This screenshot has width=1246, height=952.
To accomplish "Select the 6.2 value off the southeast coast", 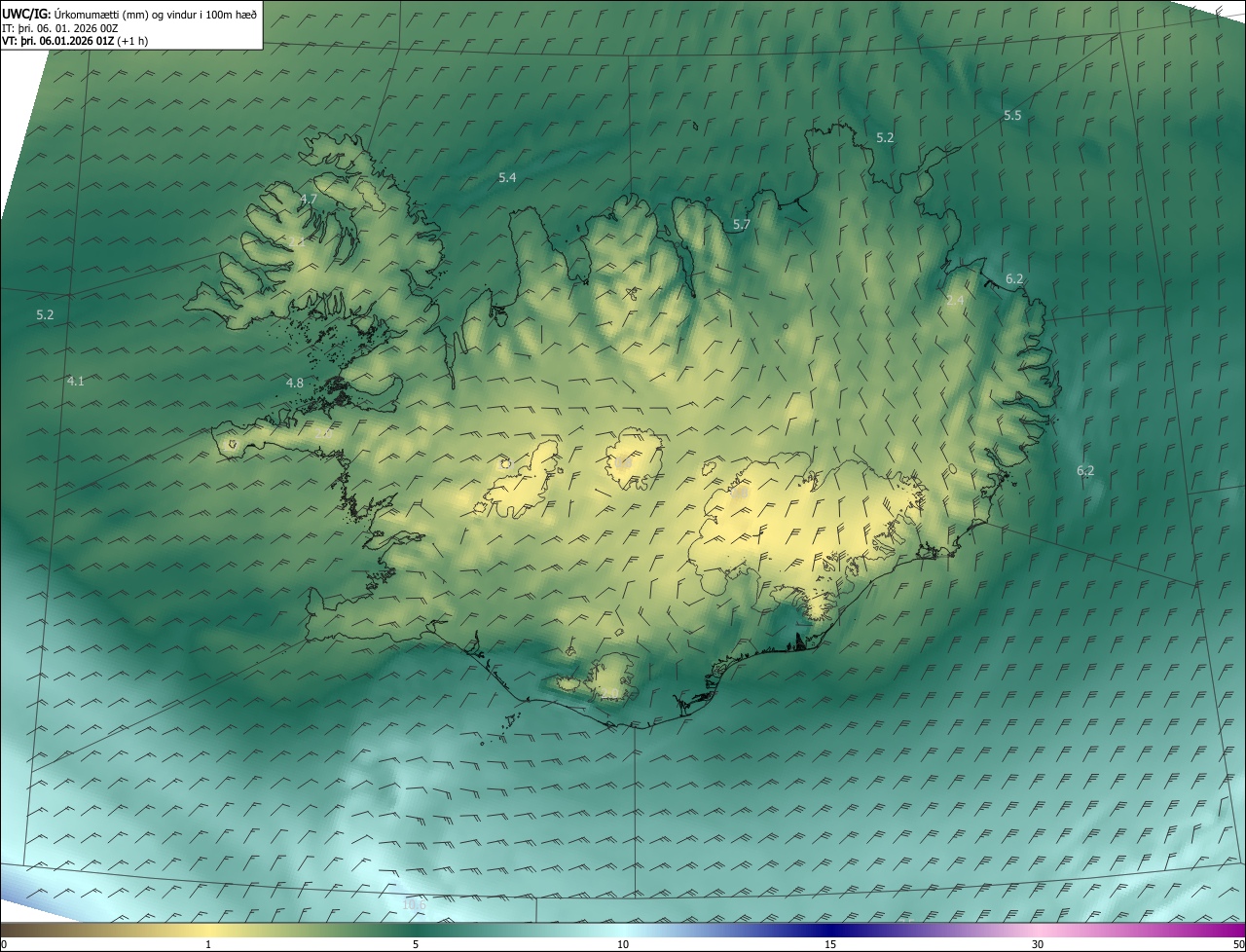I will [x=1085, y=470].
